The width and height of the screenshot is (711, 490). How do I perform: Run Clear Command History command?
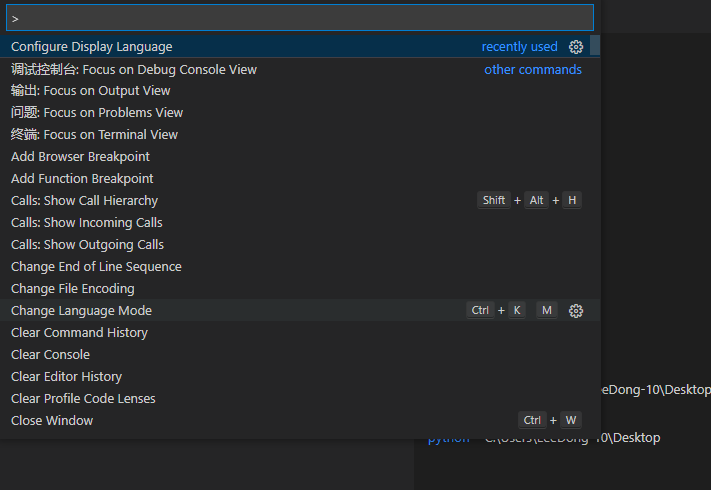click(x=79, y=333)
